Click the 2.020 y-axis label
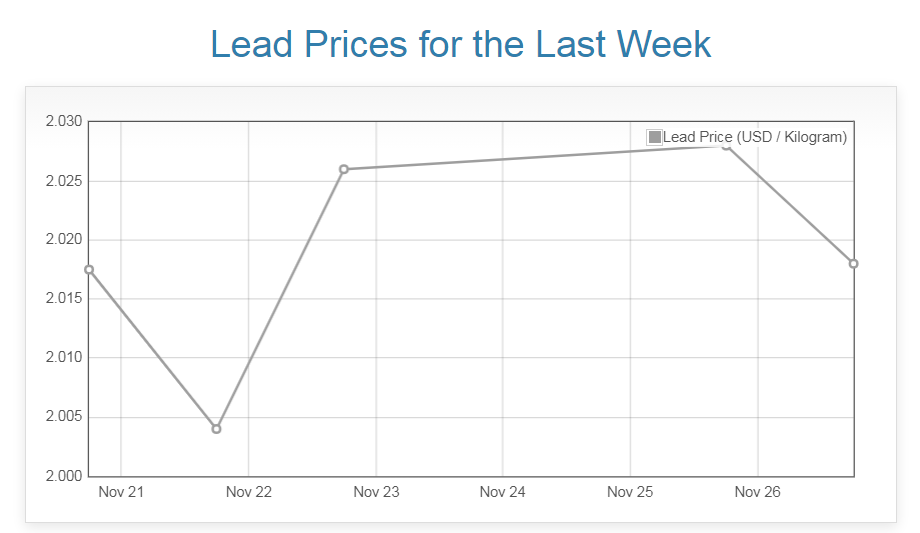The height and width of the screenshot is (533, 920). [63, 240]
